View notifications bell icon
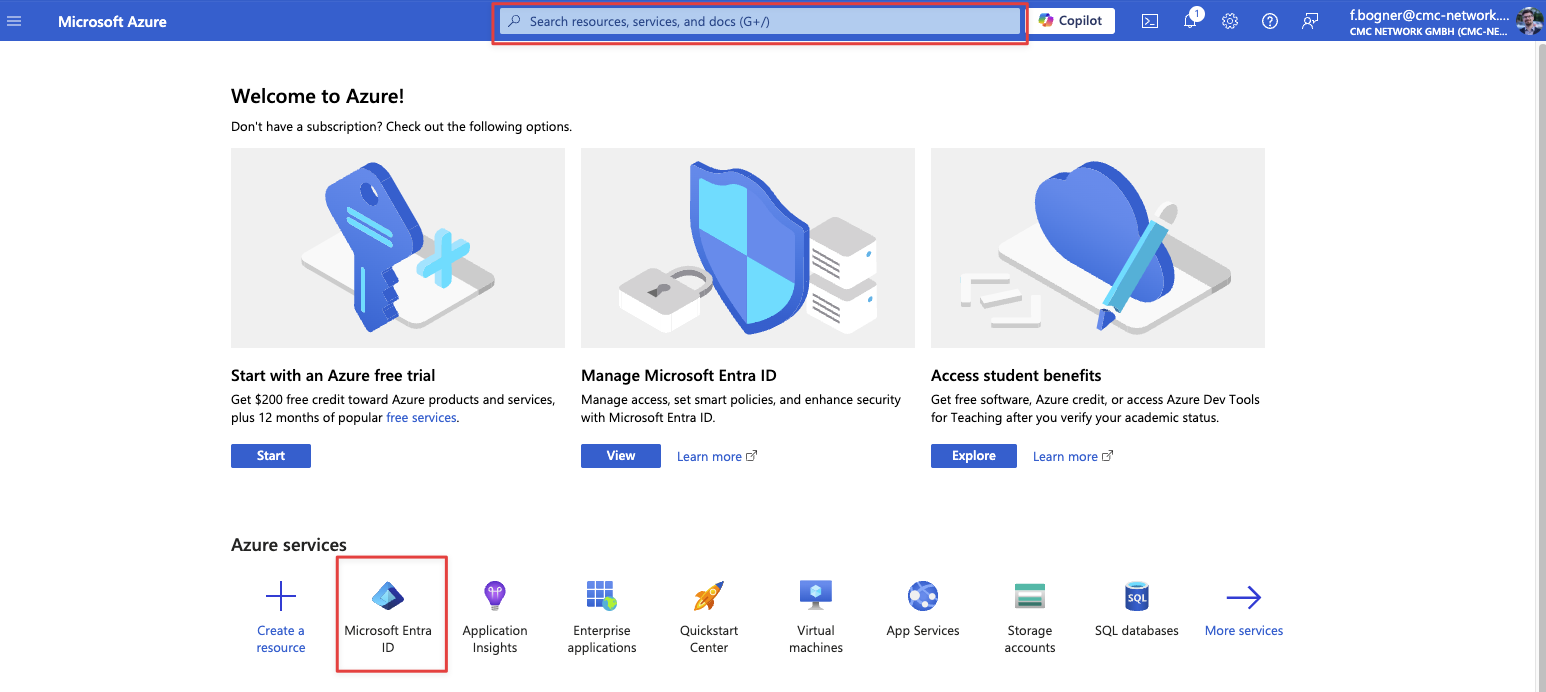The image size is (1546, 692). click(x=1190, y=21)
